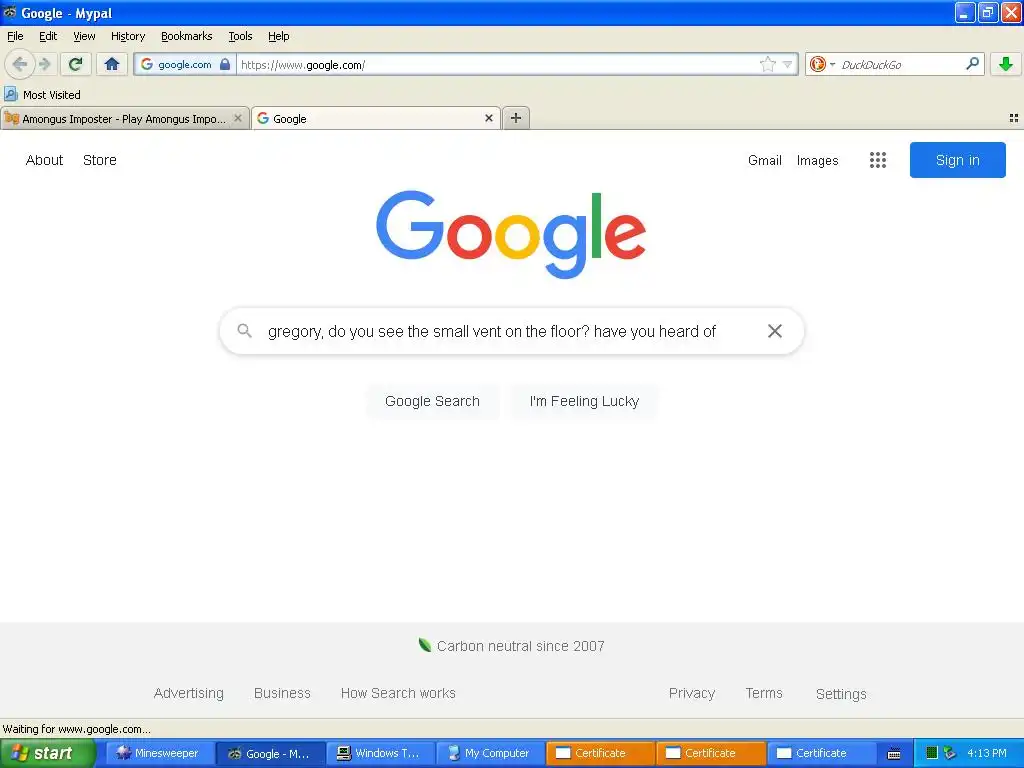Click the on-screen keyboard tray icon

click(894, 754)
